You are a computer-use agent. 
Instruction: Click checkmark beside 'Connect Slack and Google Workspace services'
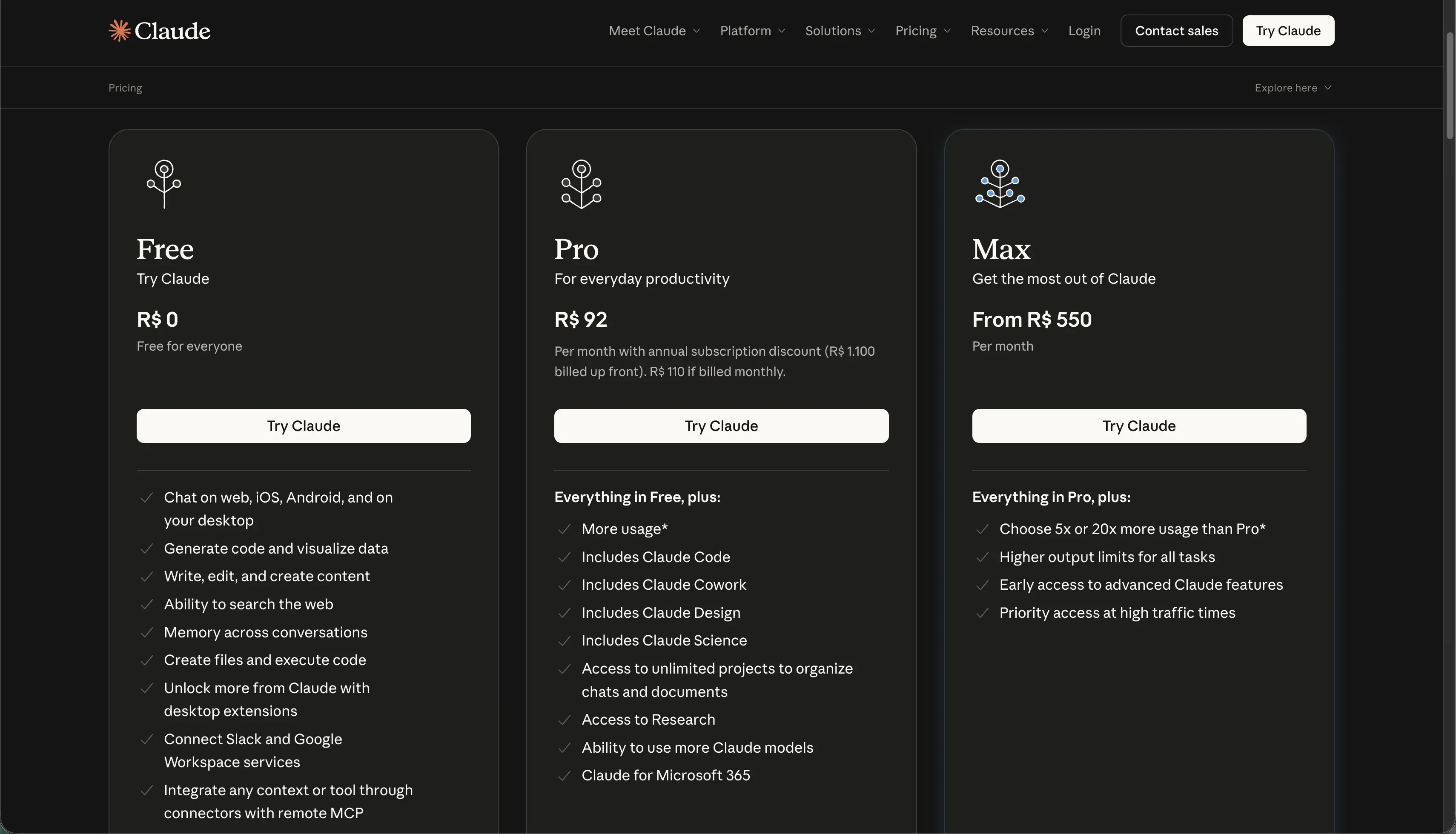click(x=147, y=740)
